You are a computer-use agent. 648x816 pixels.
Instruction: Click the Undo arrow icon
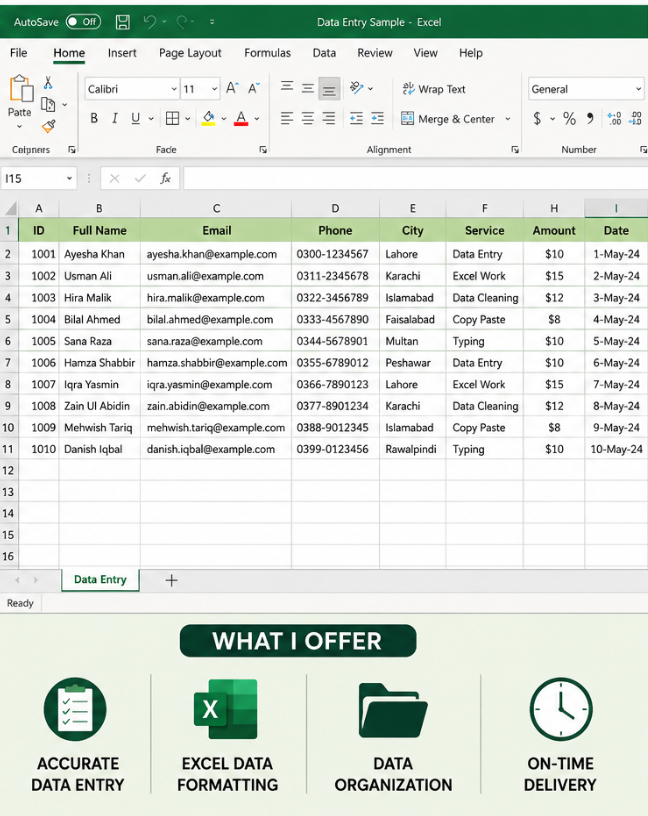coord(150,21)
